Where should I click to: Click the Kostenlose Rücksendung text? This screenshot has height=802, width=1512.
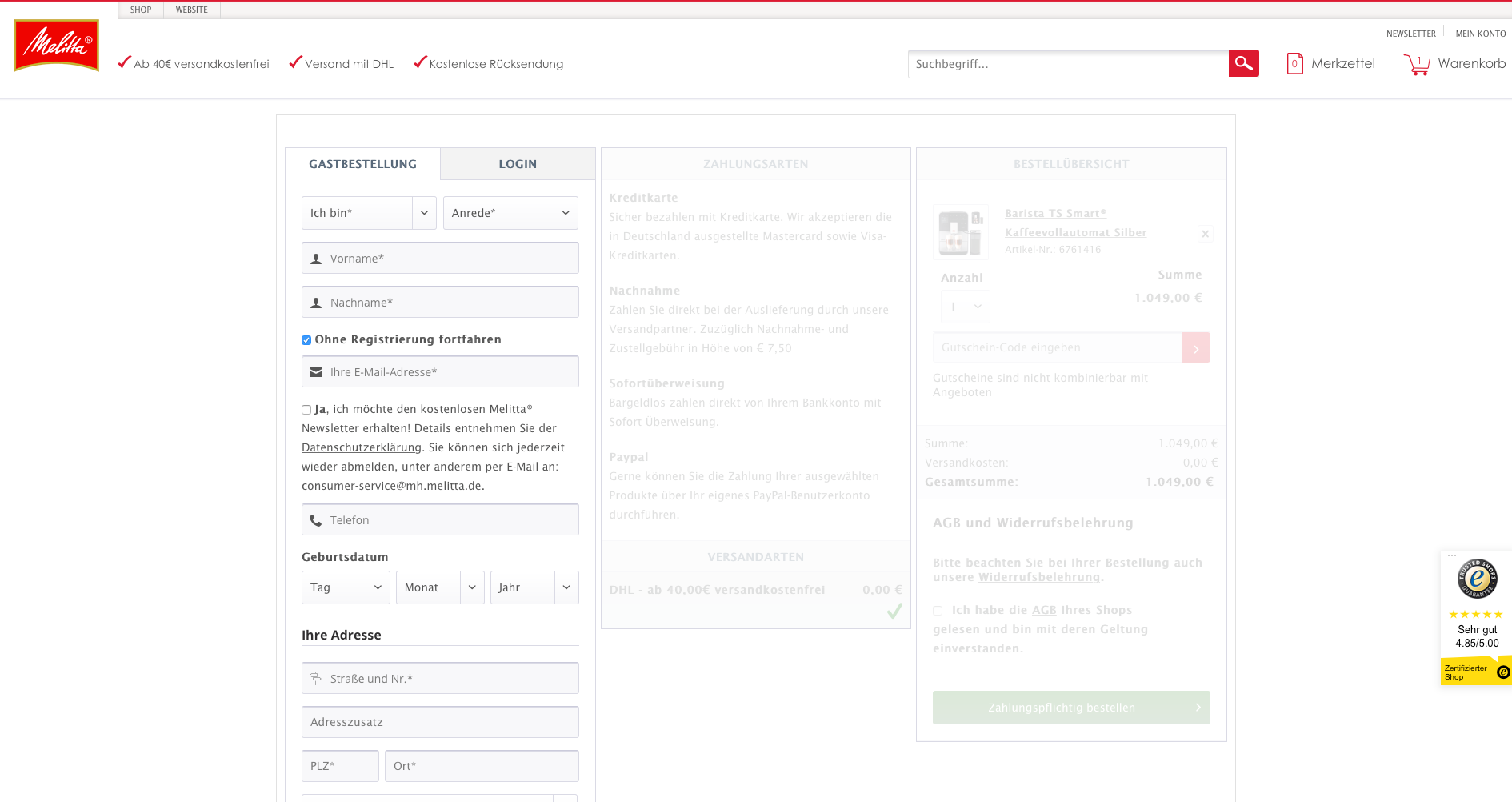pos(496,64)
